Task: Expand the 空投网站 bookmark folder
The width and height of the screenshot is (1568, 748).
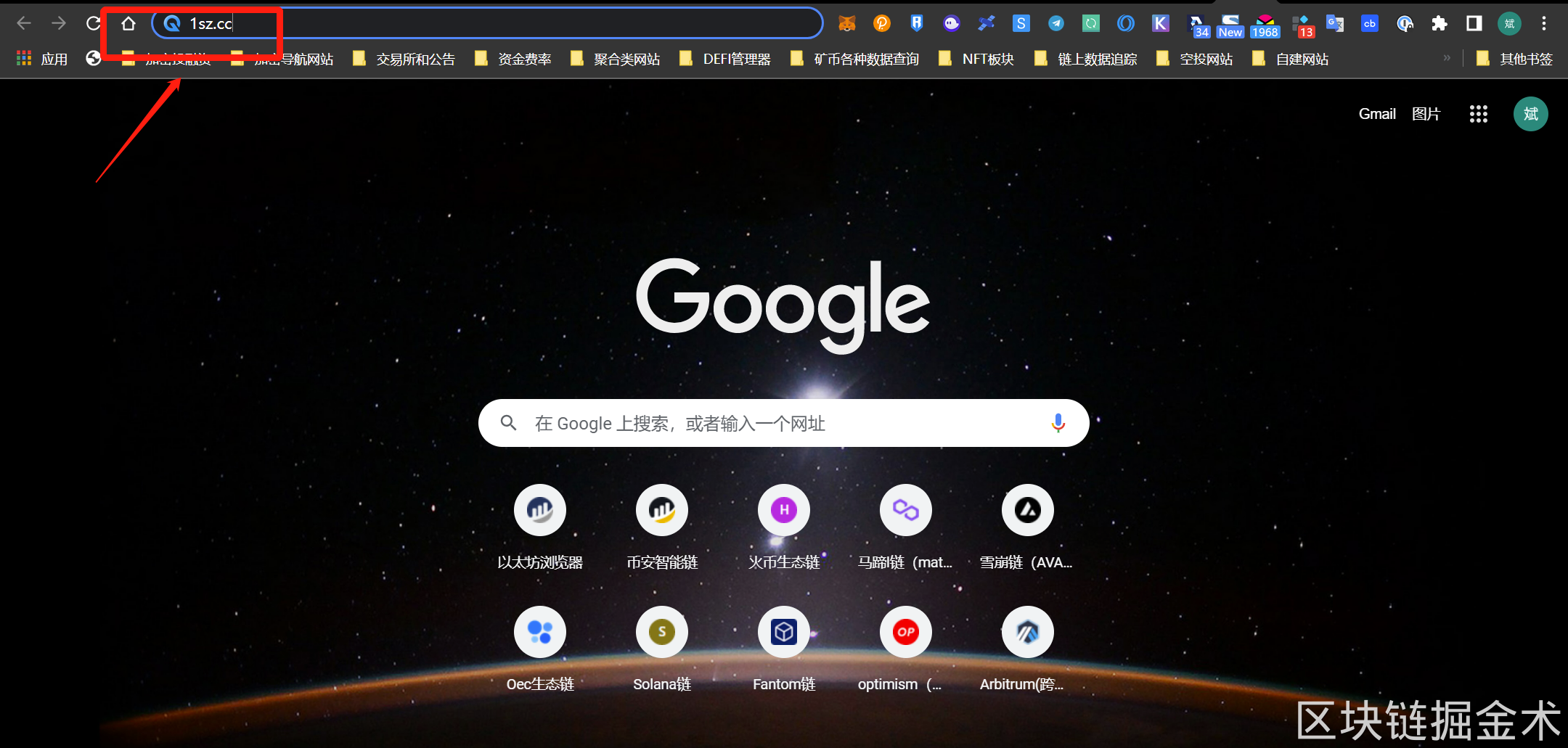Action: [1194, 59]
